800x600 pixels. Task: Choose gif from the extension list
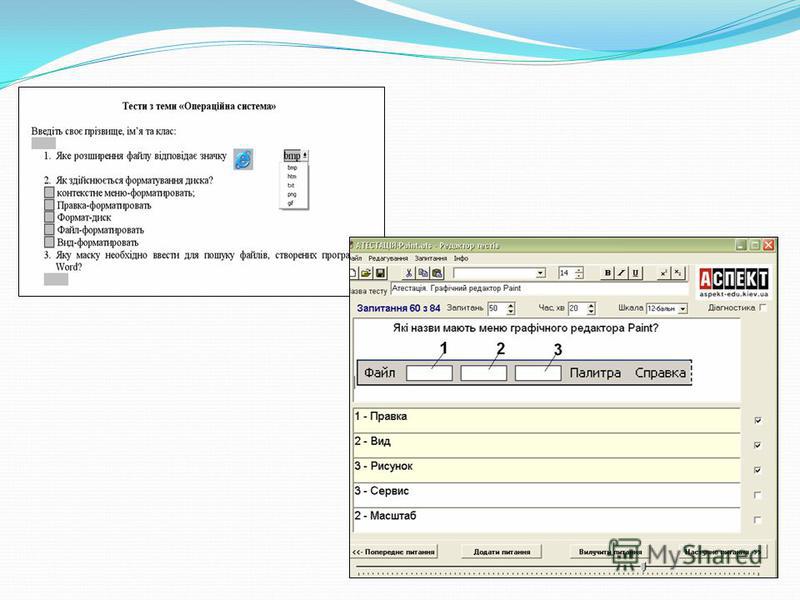pos(291,203)
